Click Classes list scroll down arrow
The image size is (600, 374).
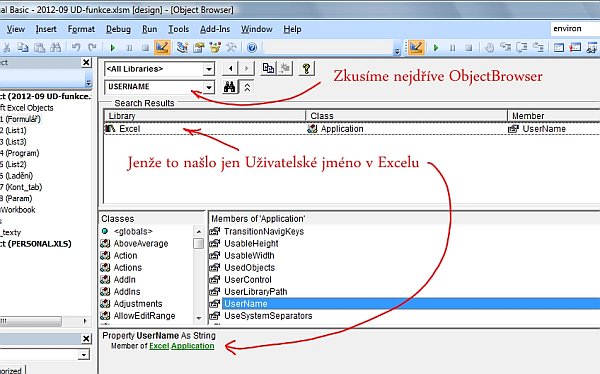[x=199, y=318]
